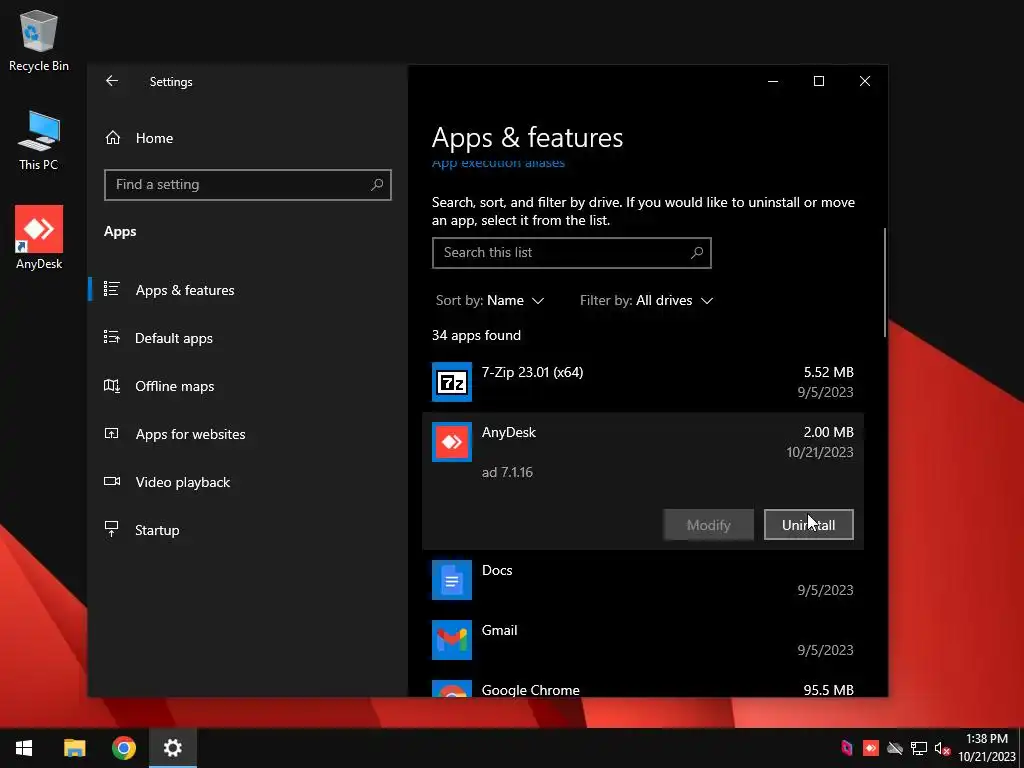The height and width of the screenshot is (768, 1024).
Task: Click the Apps for websites sidebar icon
Action: [112, 434]
